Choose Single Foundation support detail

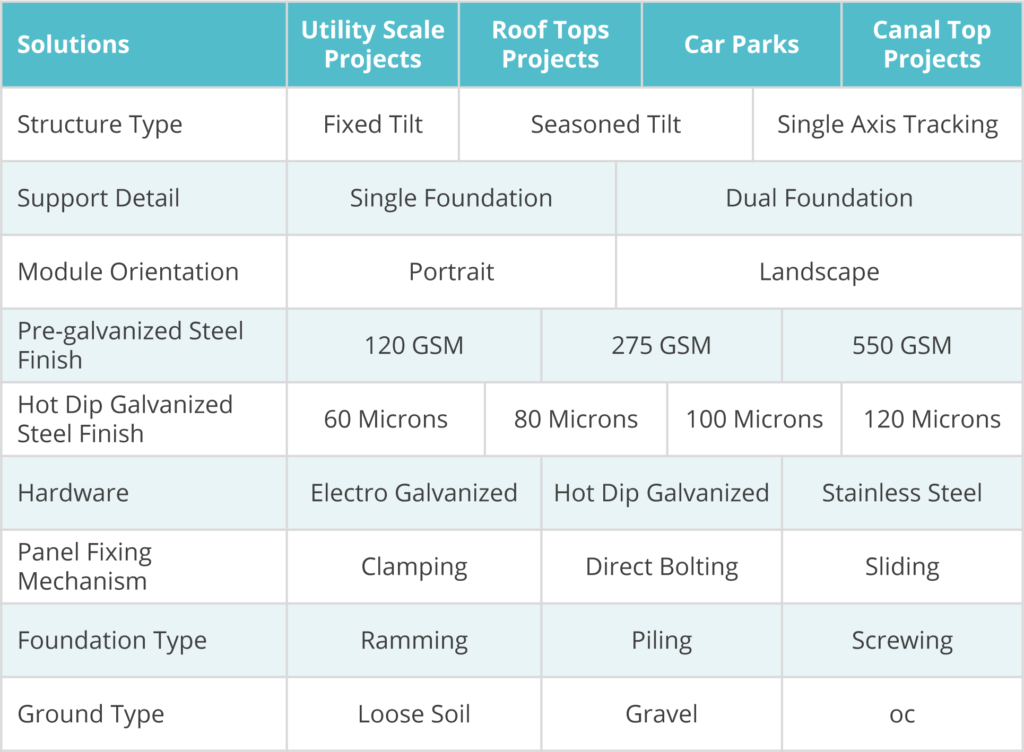[x=451, y=198]
